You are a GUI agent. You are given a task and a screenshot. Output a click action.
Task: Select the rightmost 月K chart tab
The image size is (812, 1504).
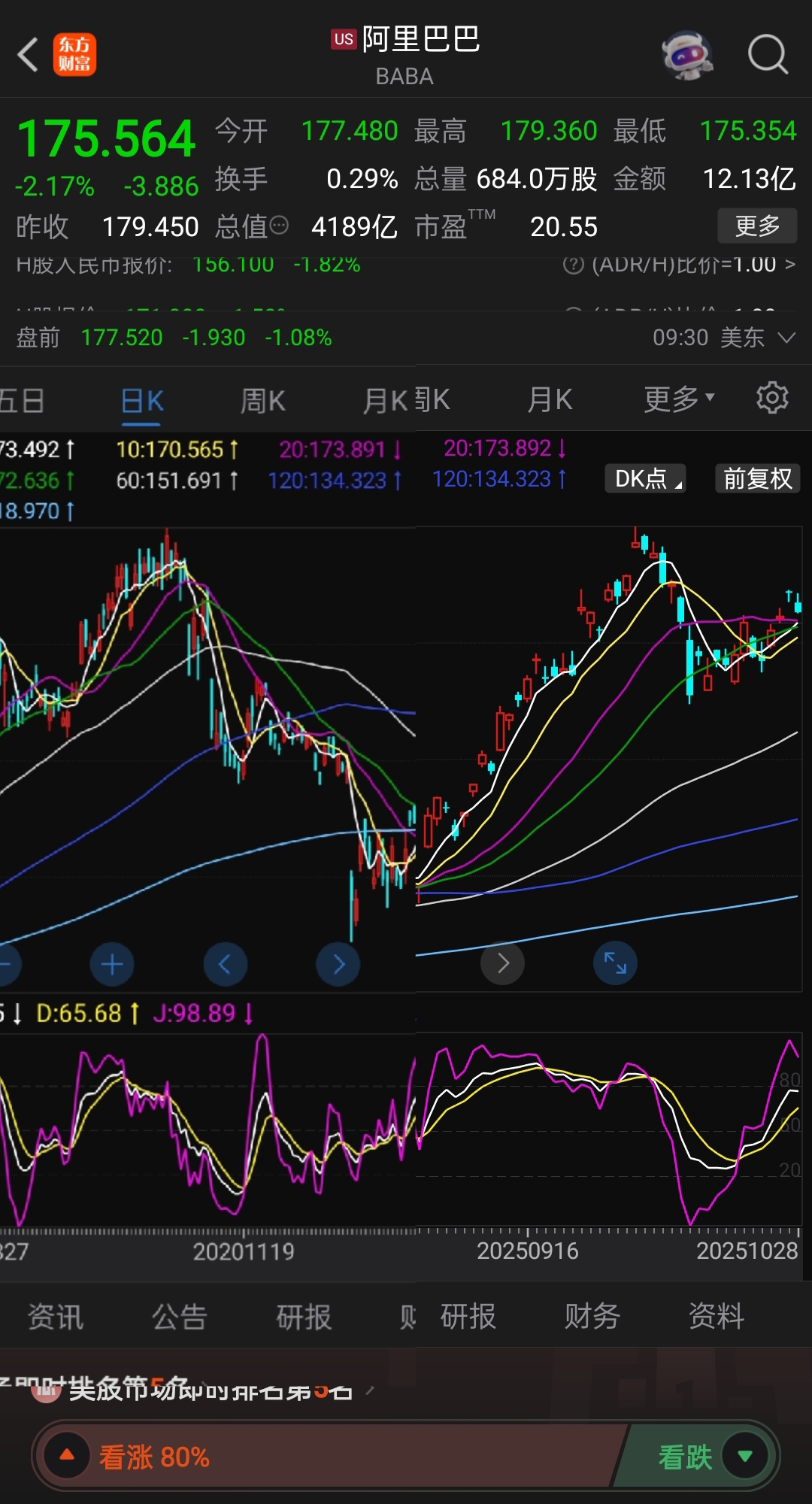[550, 399]
